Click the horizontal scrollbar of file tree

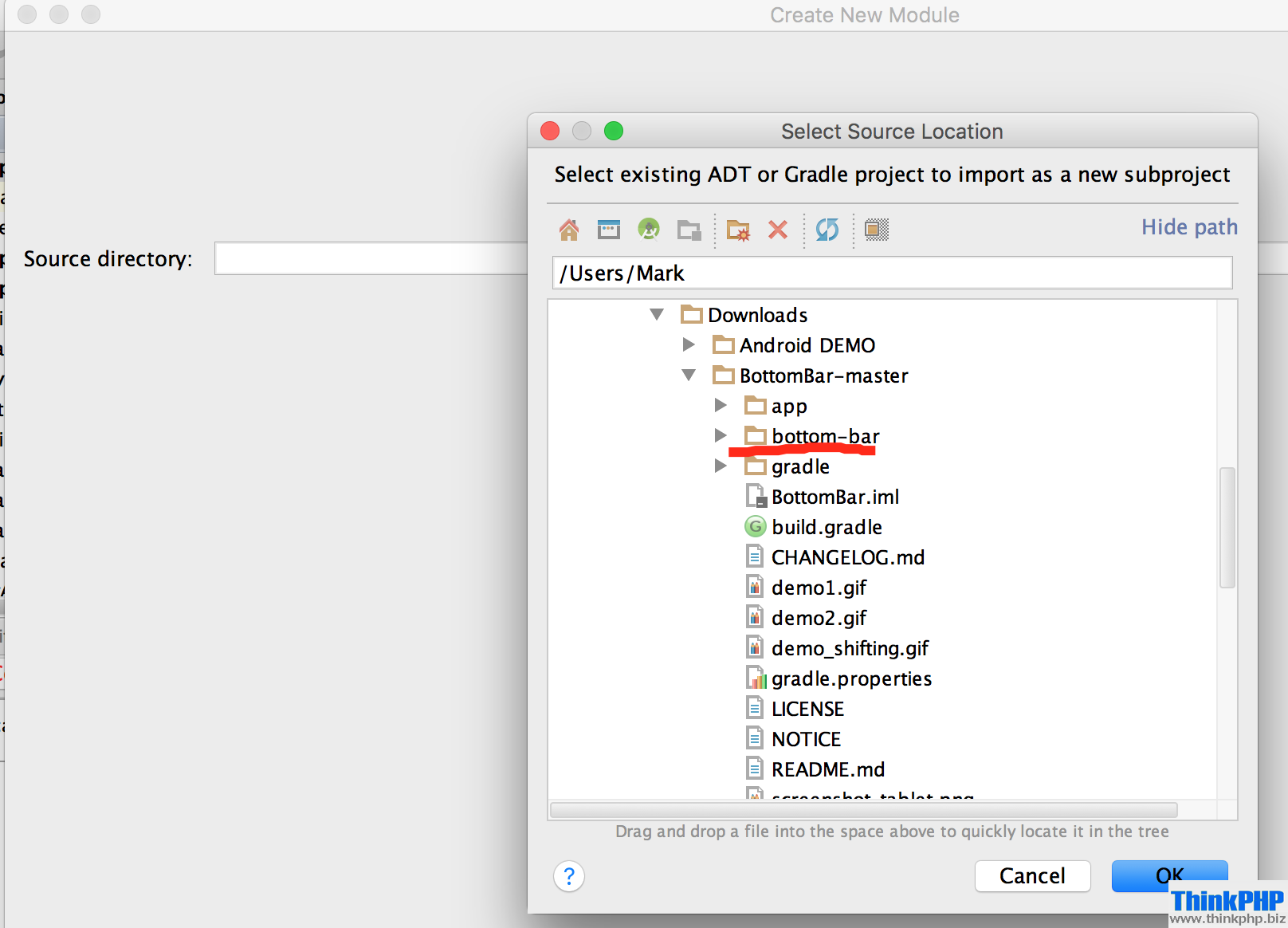point(863,810)
